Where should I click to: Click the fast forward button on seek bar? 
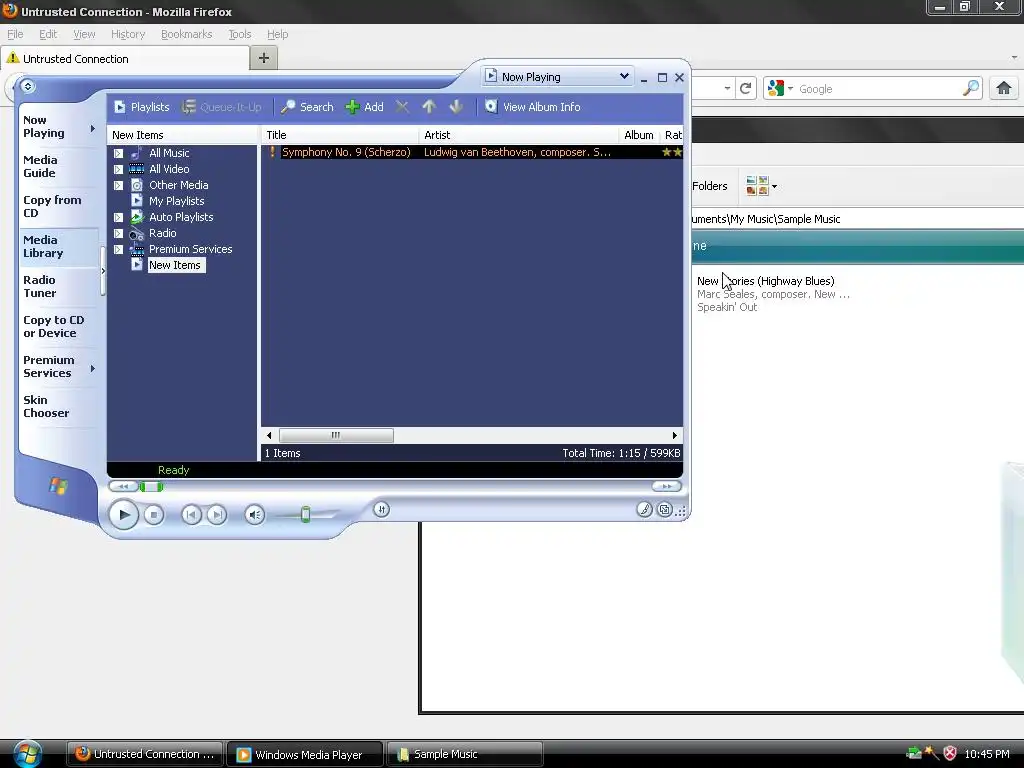click(x=666, y=486)
